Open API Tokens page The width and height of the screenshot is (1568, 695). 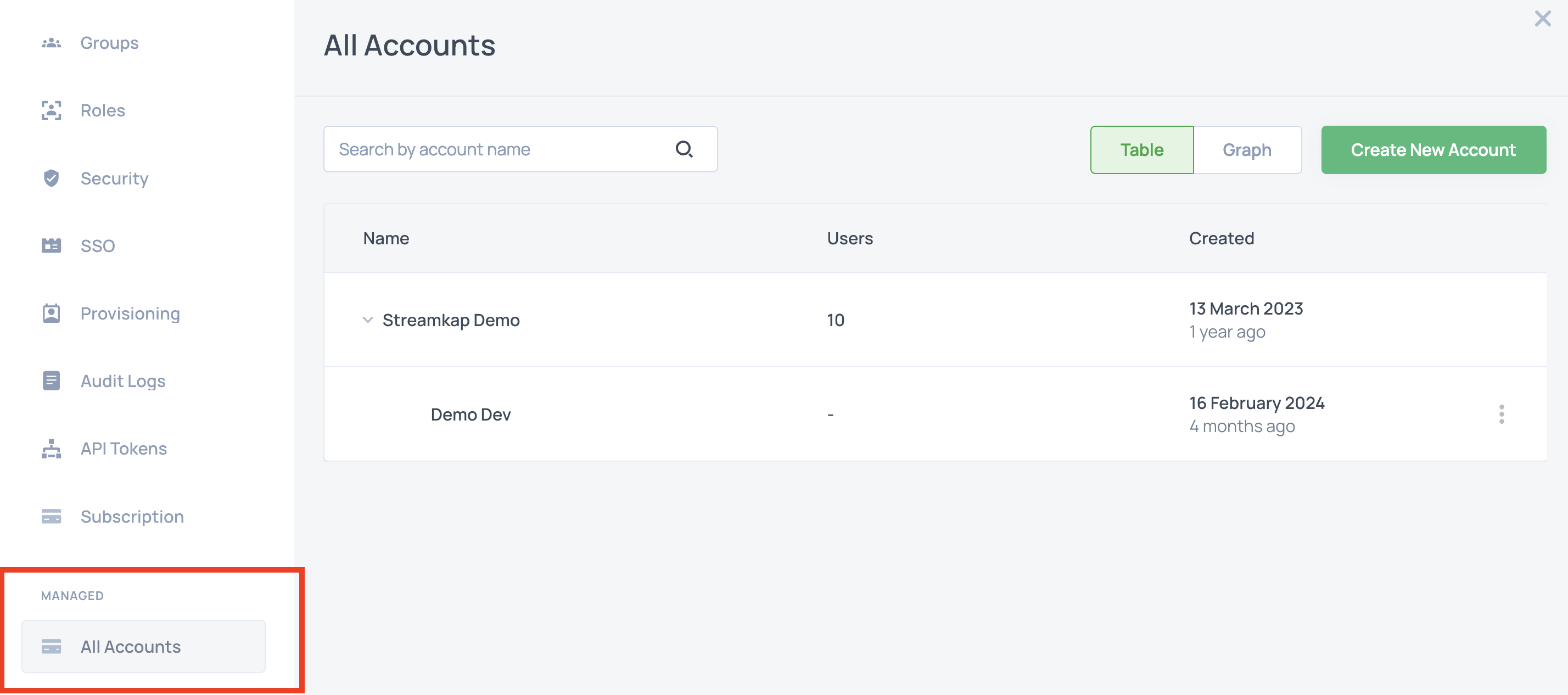124,449
